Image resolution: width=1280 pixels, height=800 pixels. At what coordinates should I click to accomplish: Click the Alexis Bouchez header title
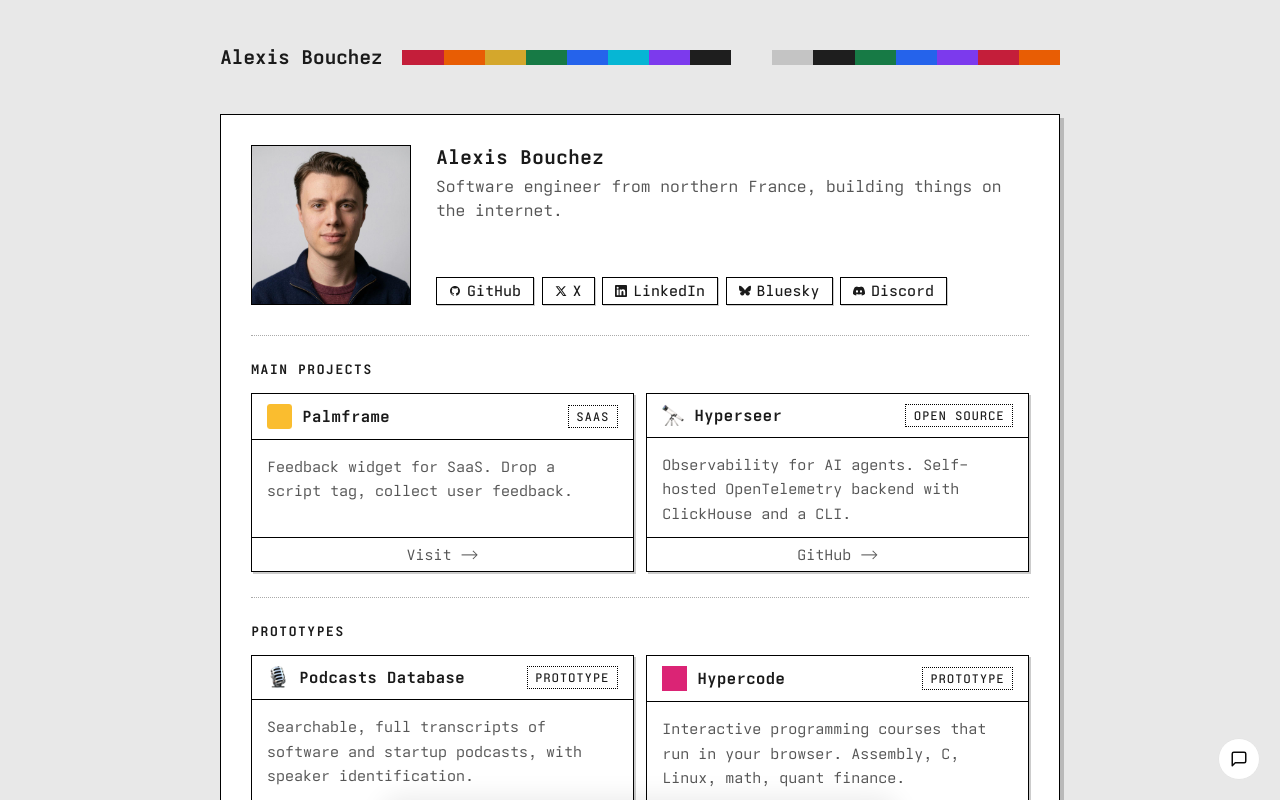point(301,58)
